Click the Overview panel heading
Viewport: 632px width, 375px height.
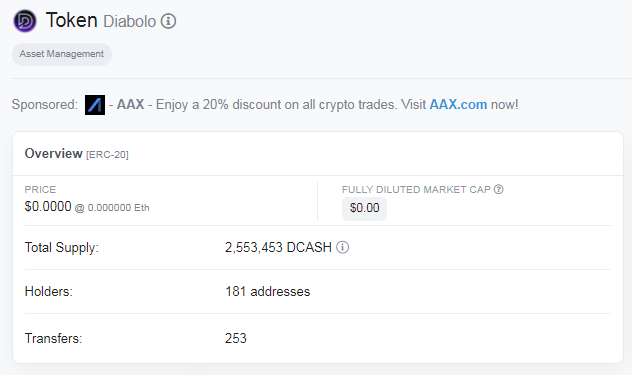[53, 154]
